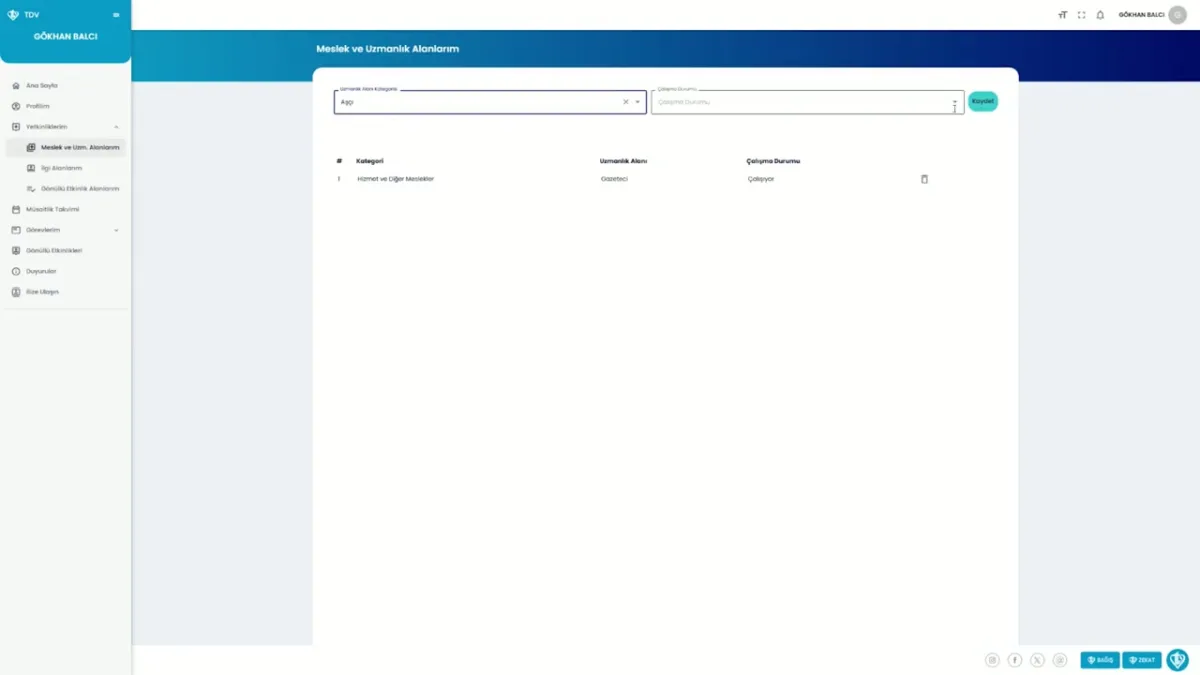
Task: Open the Instagram social link
Action: pos(992,660)
